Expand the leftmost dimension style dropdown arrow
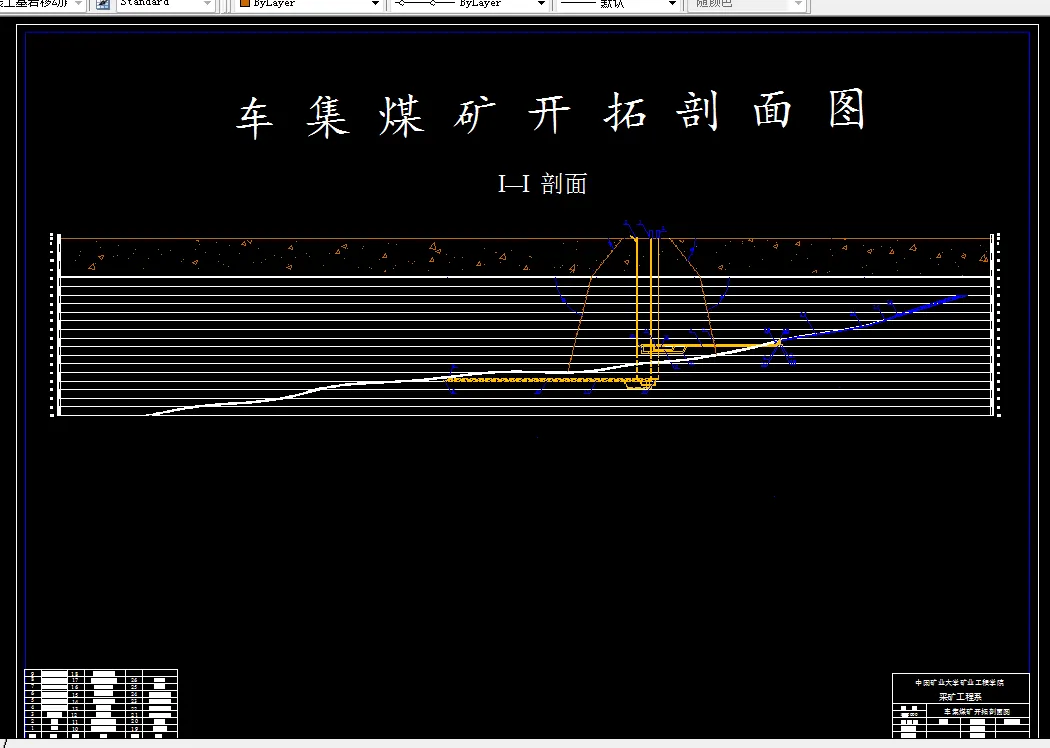The image size is (1050, 748). coord(78,4)
